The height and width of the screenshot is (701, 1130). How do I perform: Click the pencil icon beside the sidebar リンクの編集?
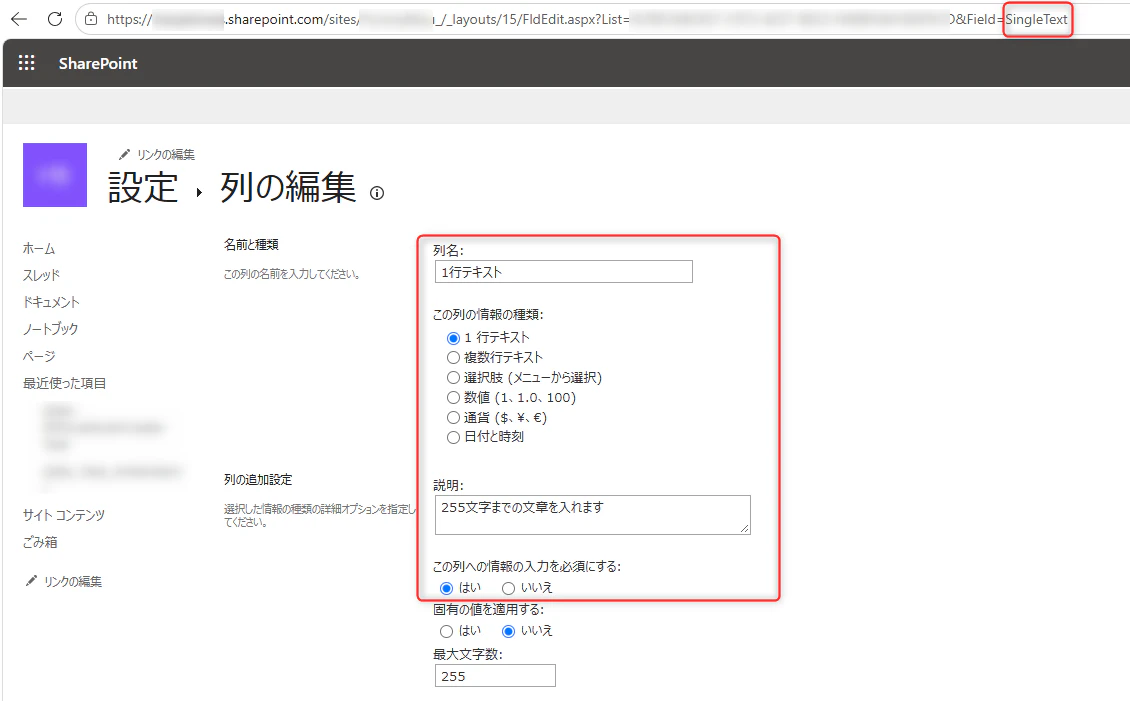click(x=31, y=581)
